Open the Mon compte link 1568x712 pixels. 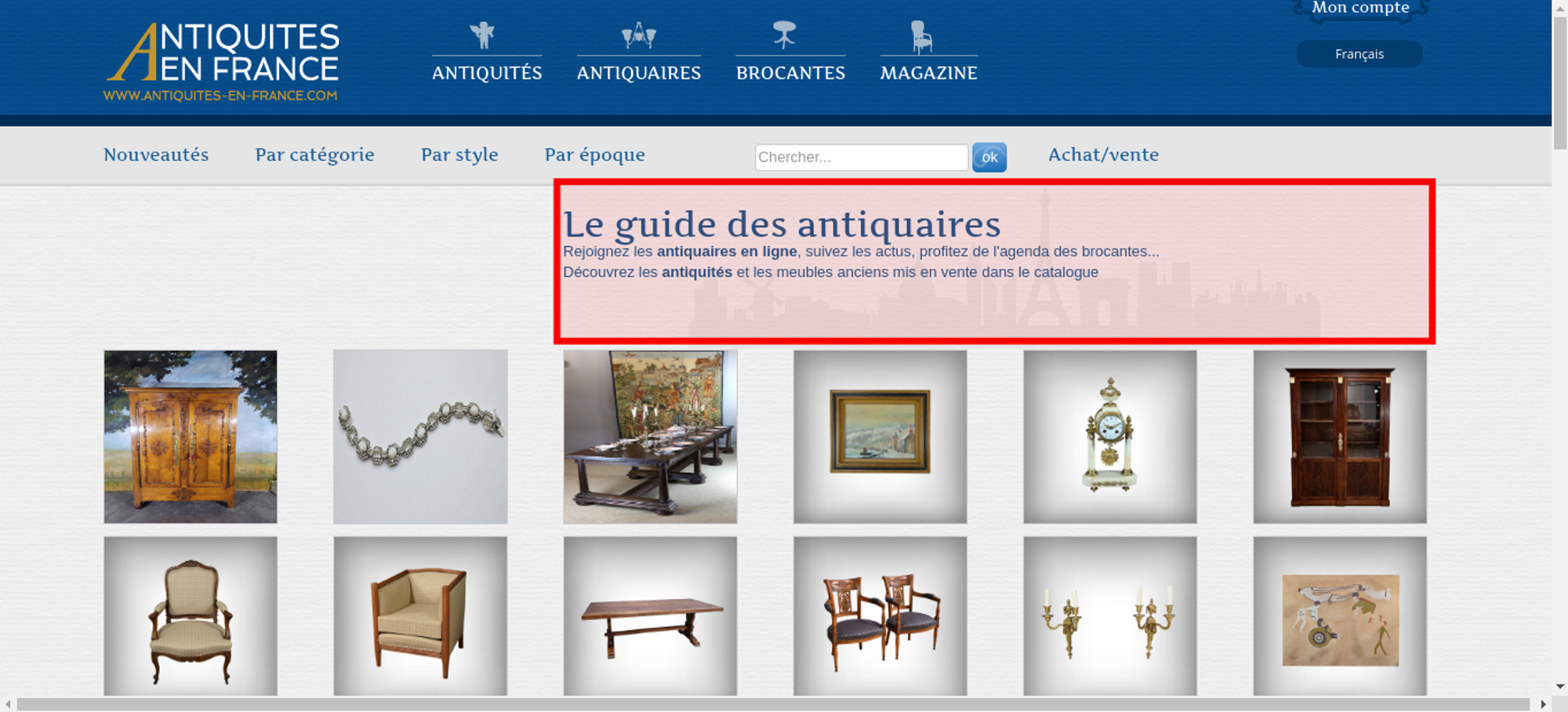[1360, 8]
